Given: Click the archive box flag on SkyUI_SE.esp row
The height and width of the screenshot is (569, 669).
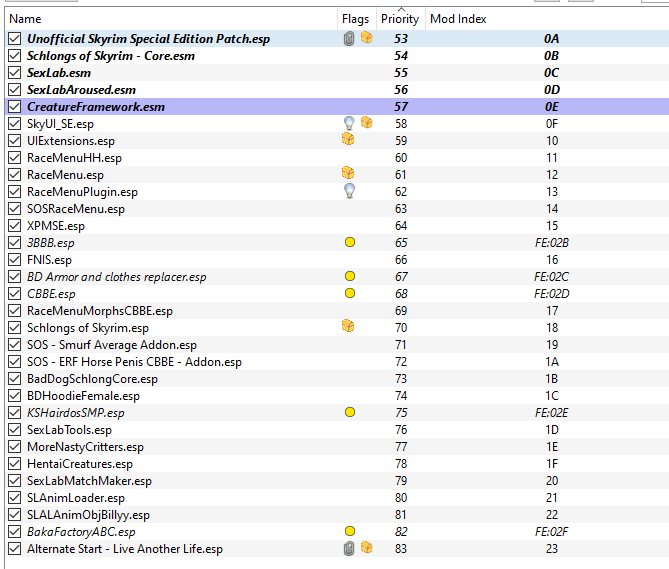Looking at the screenshot, I should pos(366,123).
